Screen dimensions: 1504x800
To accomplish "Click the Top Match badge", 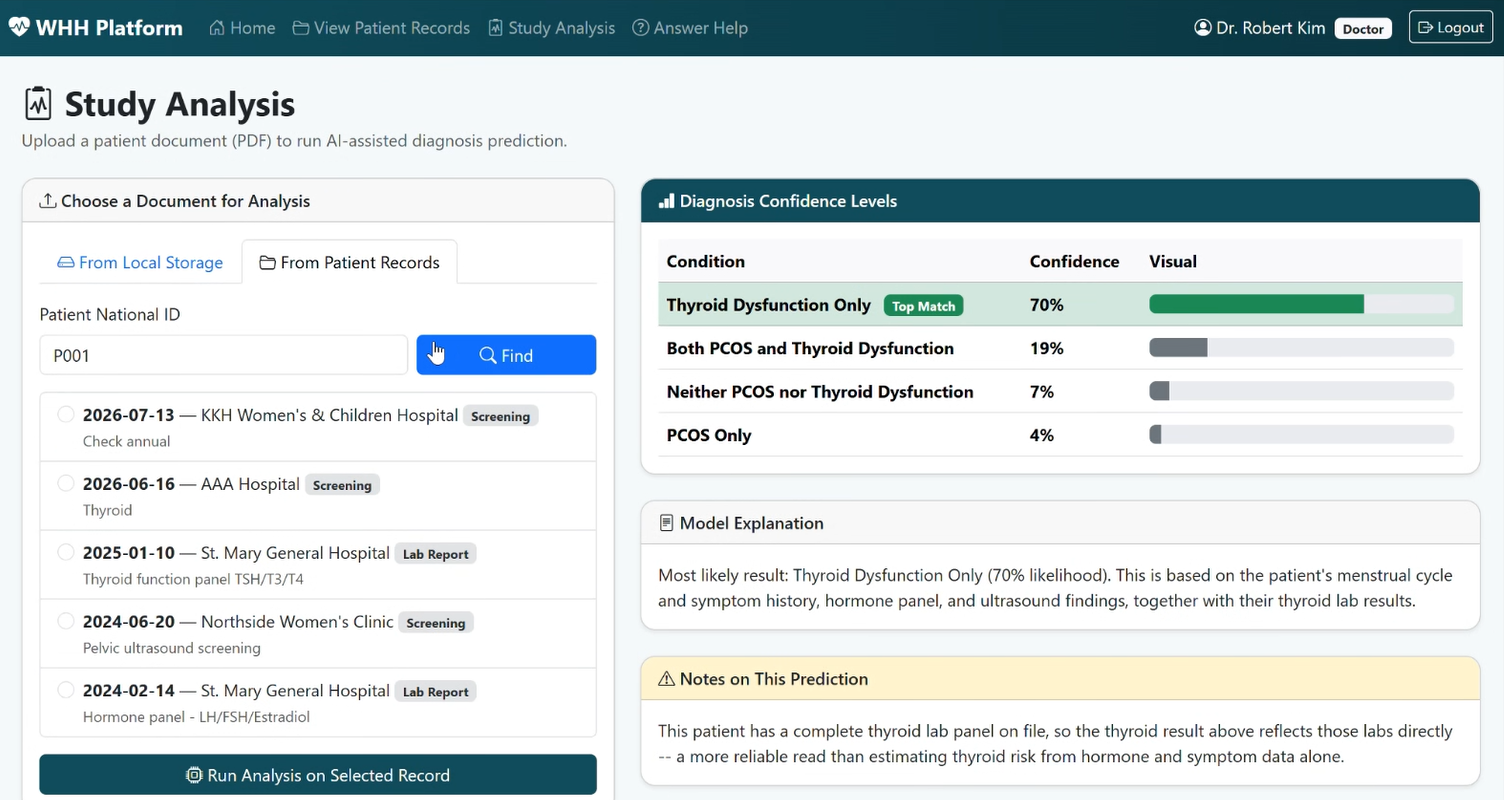I will [x=923, y=306].
